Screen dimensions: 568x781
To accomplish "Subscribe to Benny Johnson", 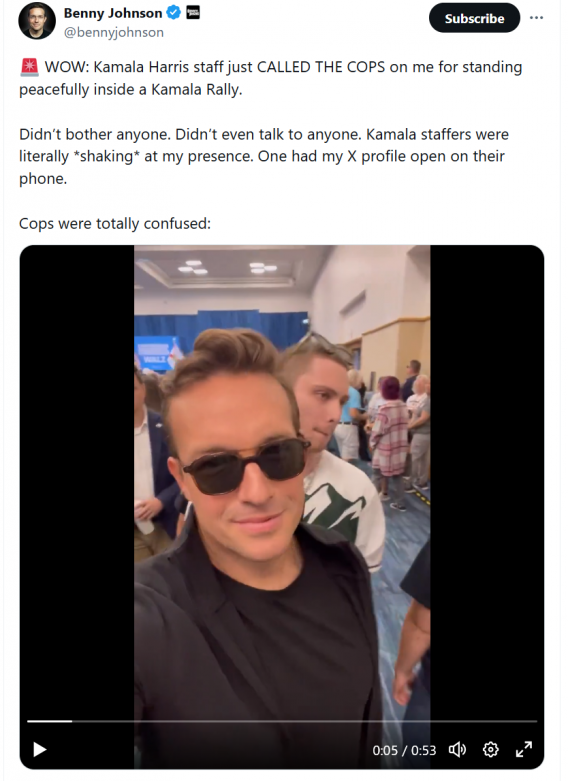I will tap(474, 18).
